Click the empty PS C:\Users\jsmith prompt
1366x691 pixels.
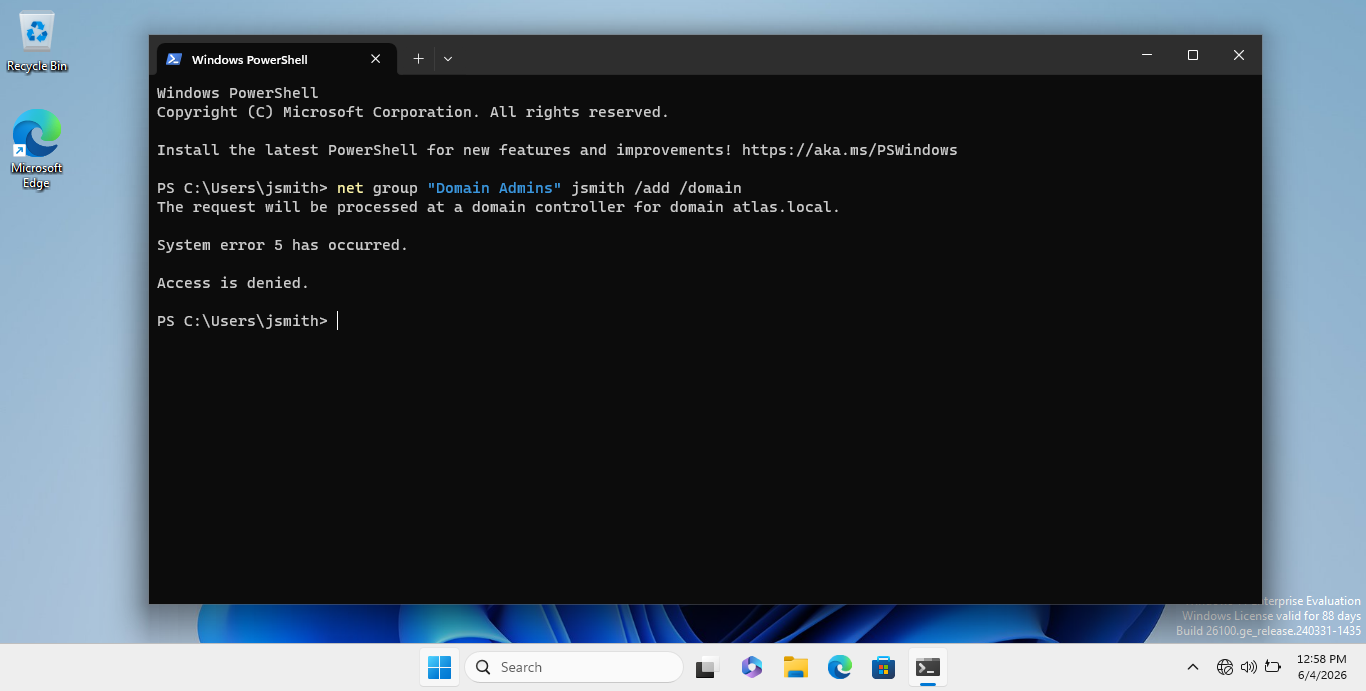pos(242,321)
